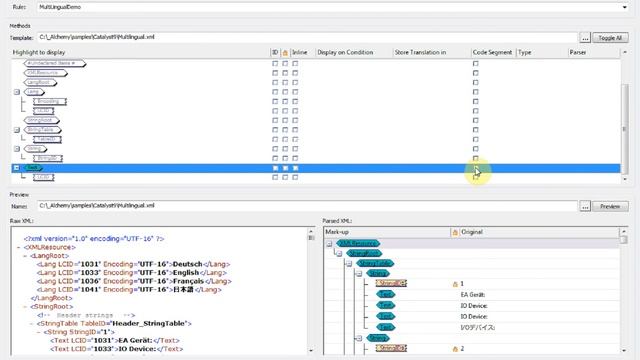Select StringID tag beside value 1
The height and width of the screenshot is (360, 640).
pyautogui.click(x=391, y=283)
